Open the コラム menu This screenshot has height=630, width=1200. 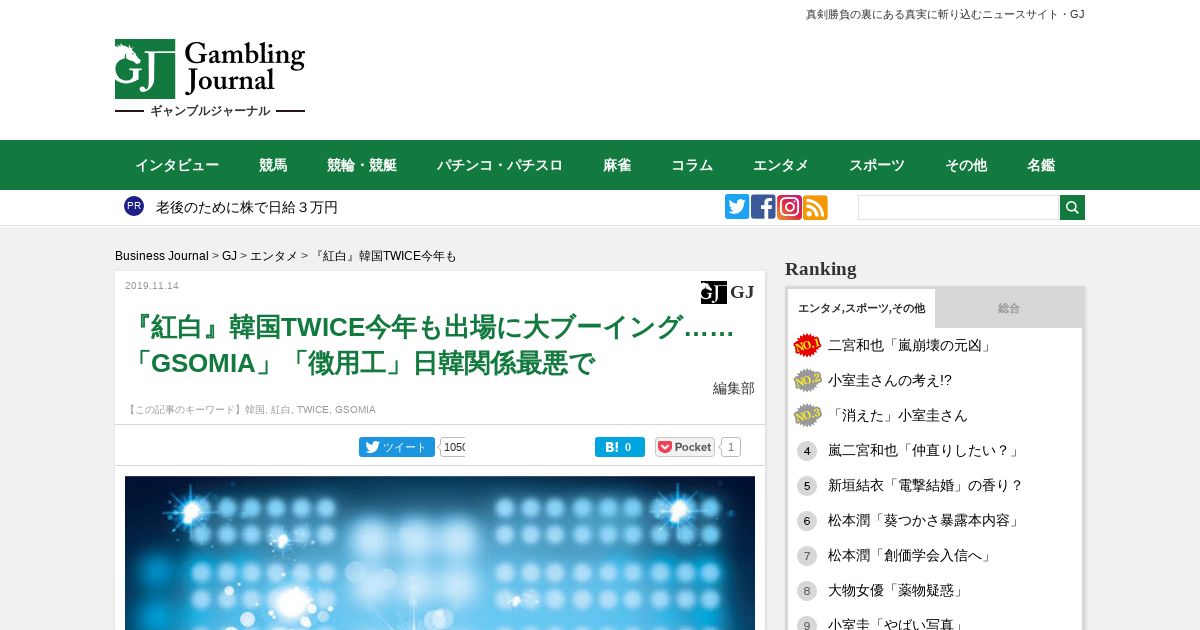click(x=692, y=165)
